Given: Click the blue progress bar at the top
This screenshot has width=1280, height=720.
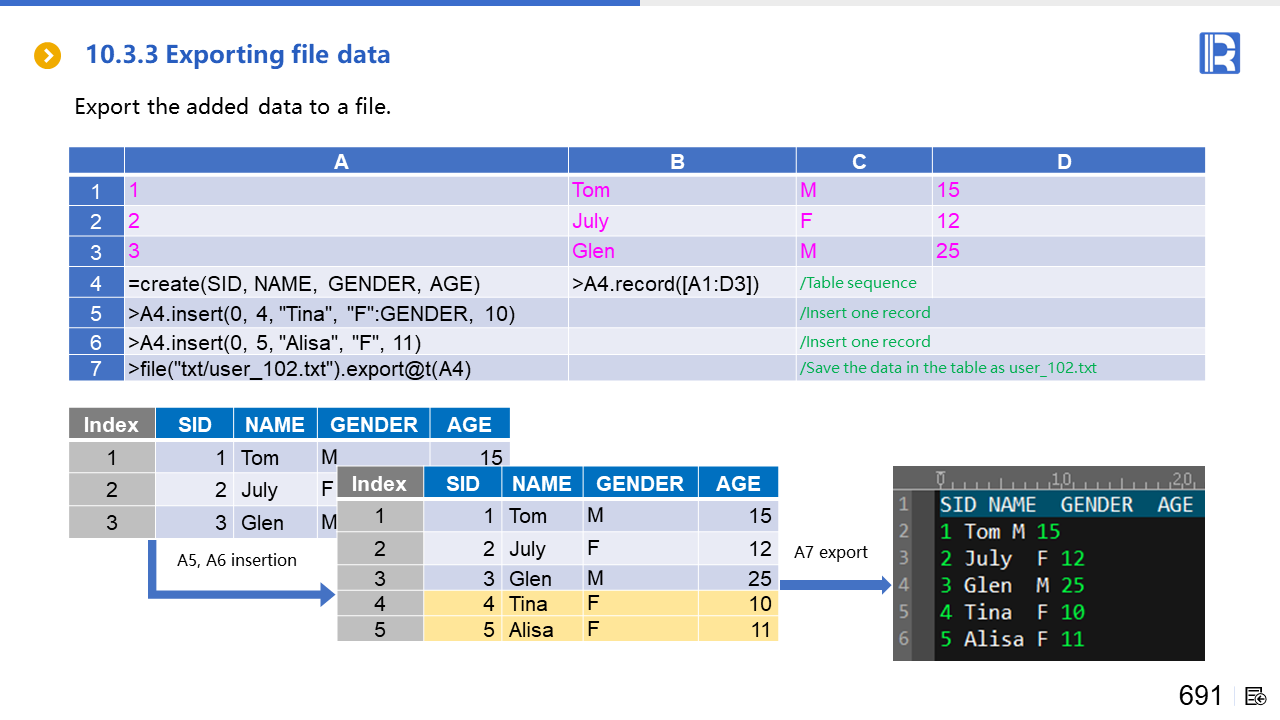Looking at the screenshot, I should point(320,3).
